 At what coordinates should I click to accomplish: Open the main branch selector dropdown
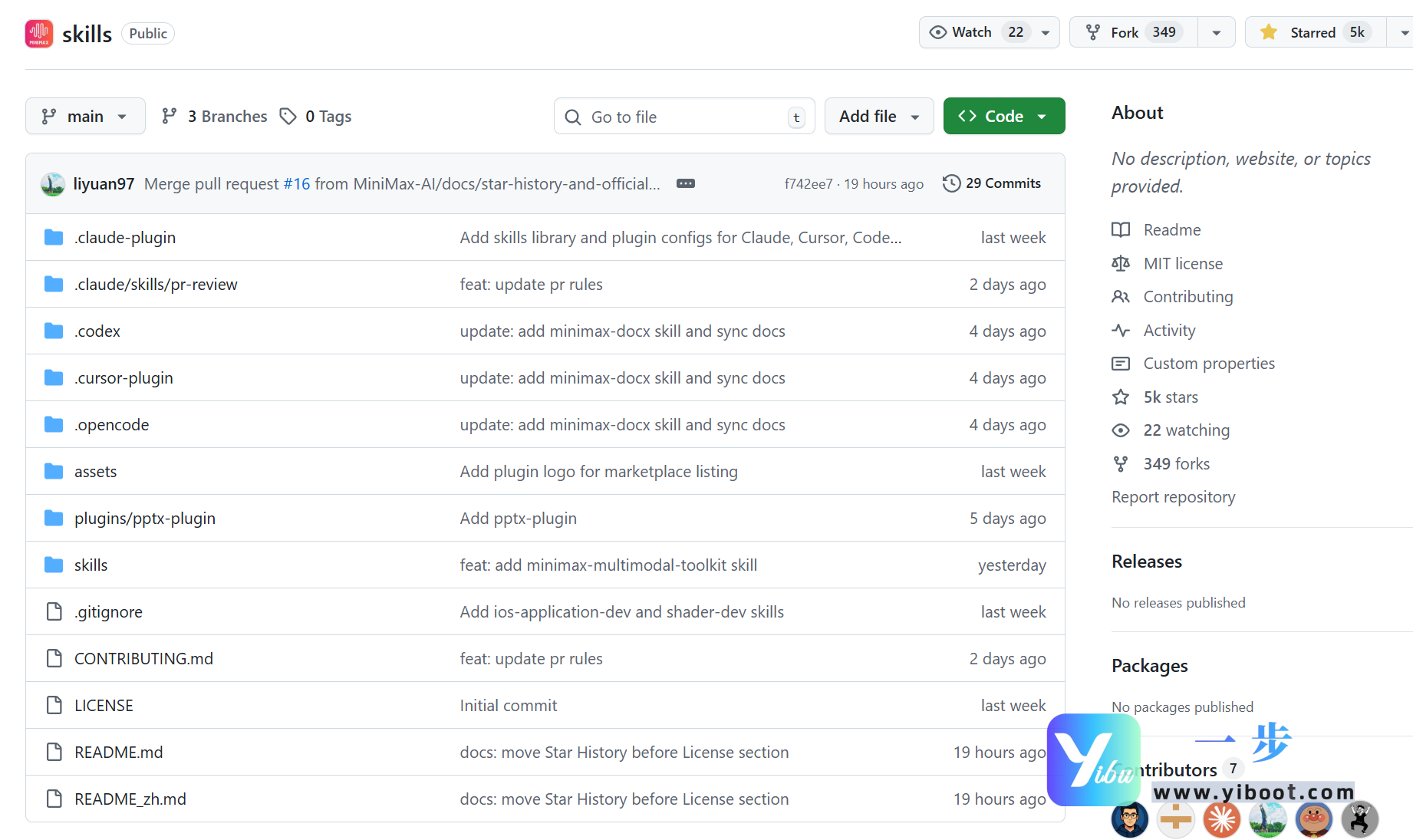[x=85, y=117]
